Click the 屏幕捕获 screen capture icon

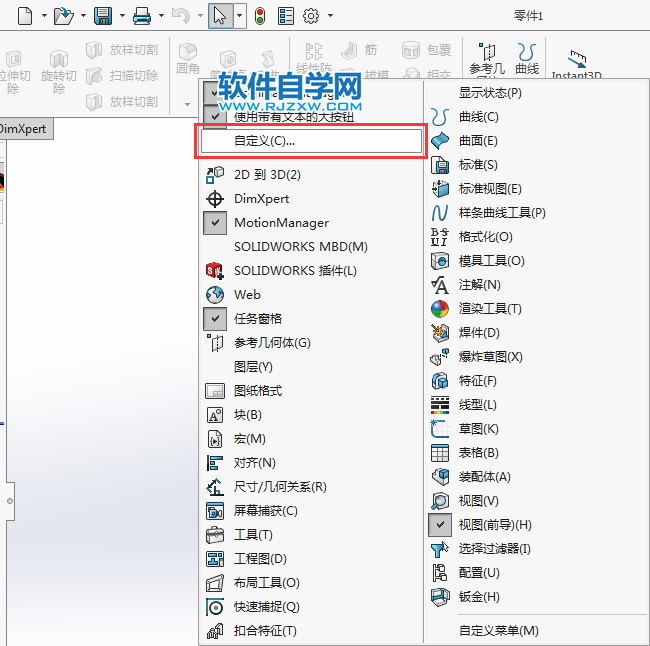pos(215,511)
